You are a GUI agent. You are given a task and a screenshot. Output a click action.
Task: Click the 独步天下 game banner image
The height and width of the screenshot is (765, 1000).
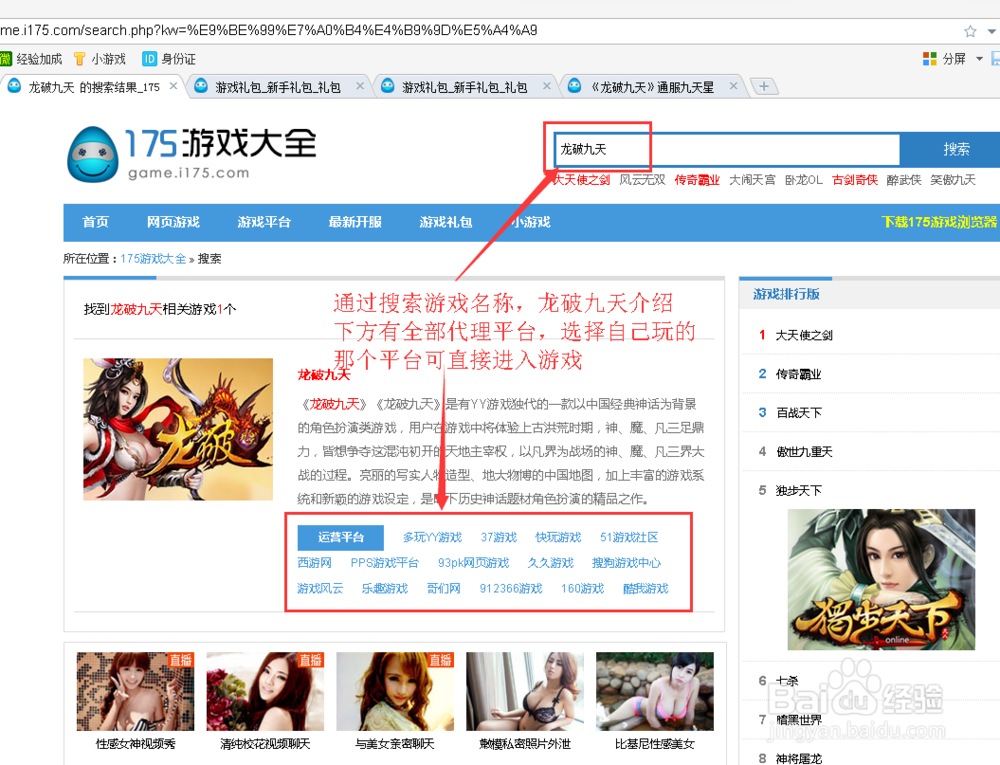881,580
